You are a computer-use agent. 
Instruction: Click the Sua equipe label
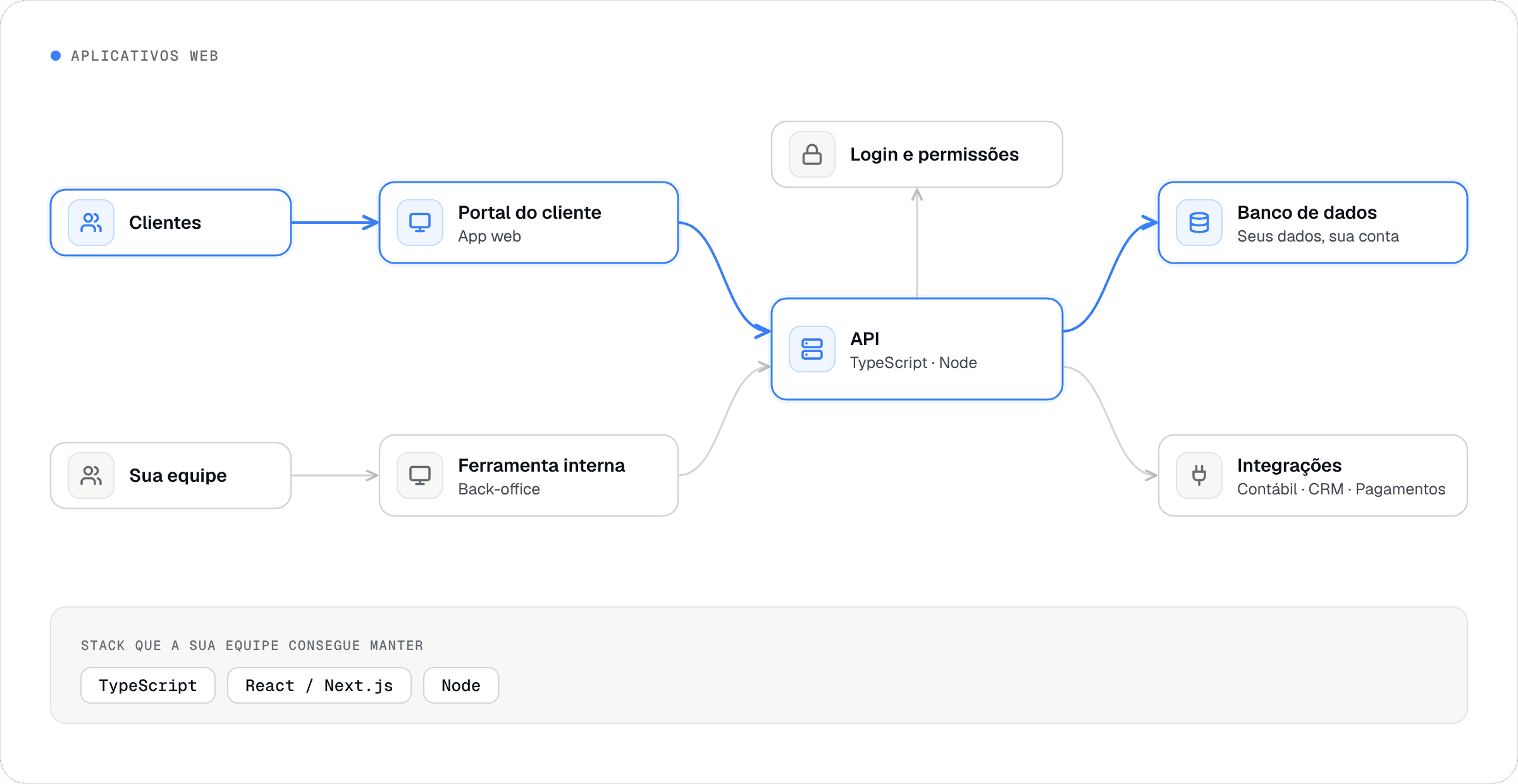tap(178, 475)
